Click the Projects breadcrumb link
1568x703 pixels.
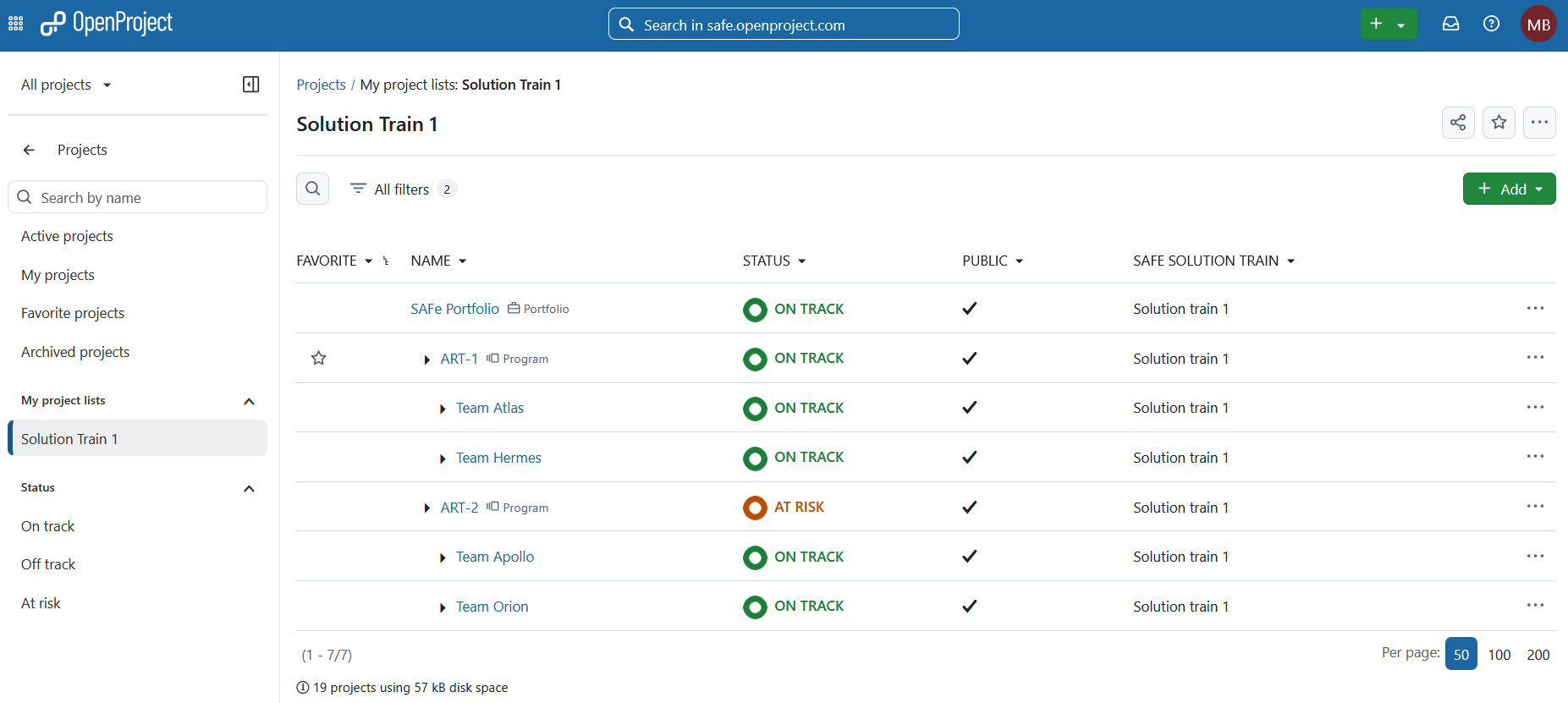point(321,85)
